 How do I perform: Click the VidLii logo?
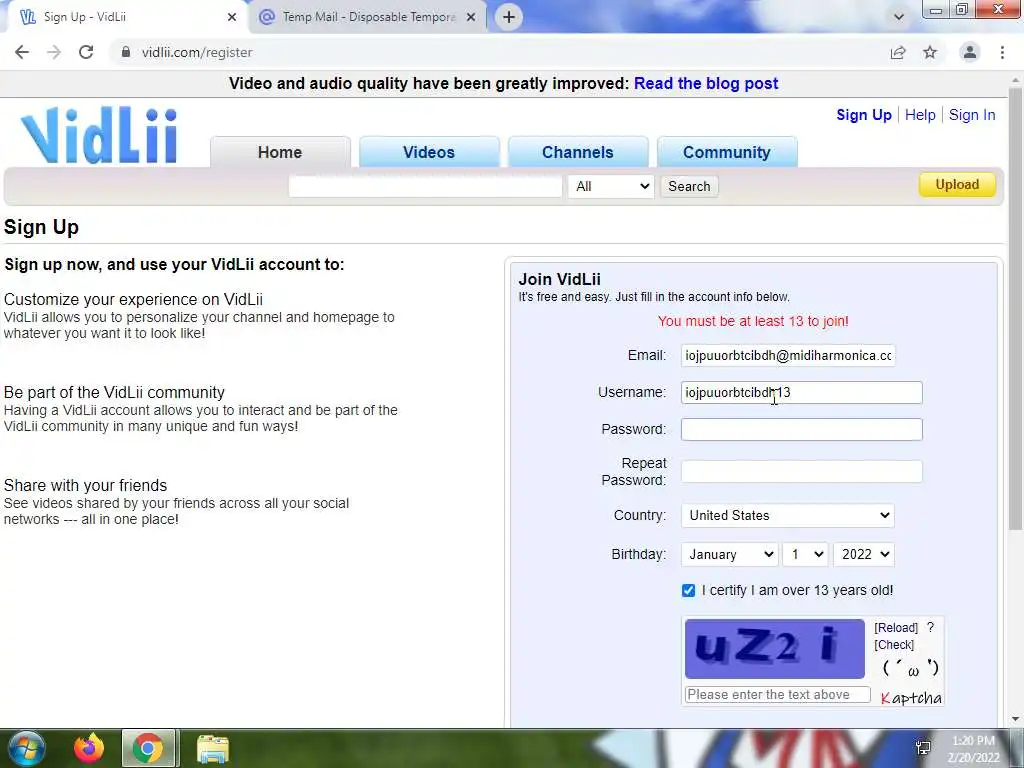(99, 135)
